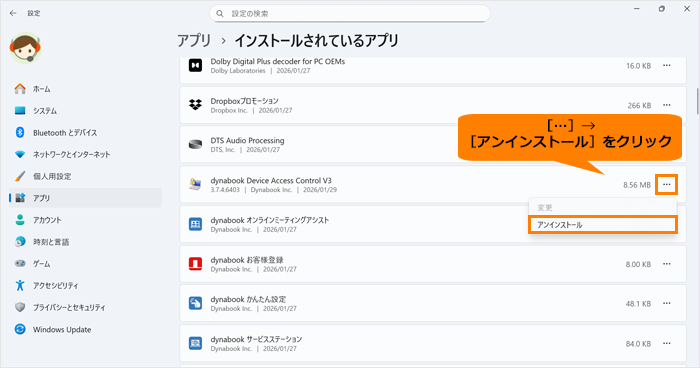Image resolution: width=700 pixels, height=368 pixels.
Task: Select the Apps icon in sidebar
Action: (x=20, y=198)
